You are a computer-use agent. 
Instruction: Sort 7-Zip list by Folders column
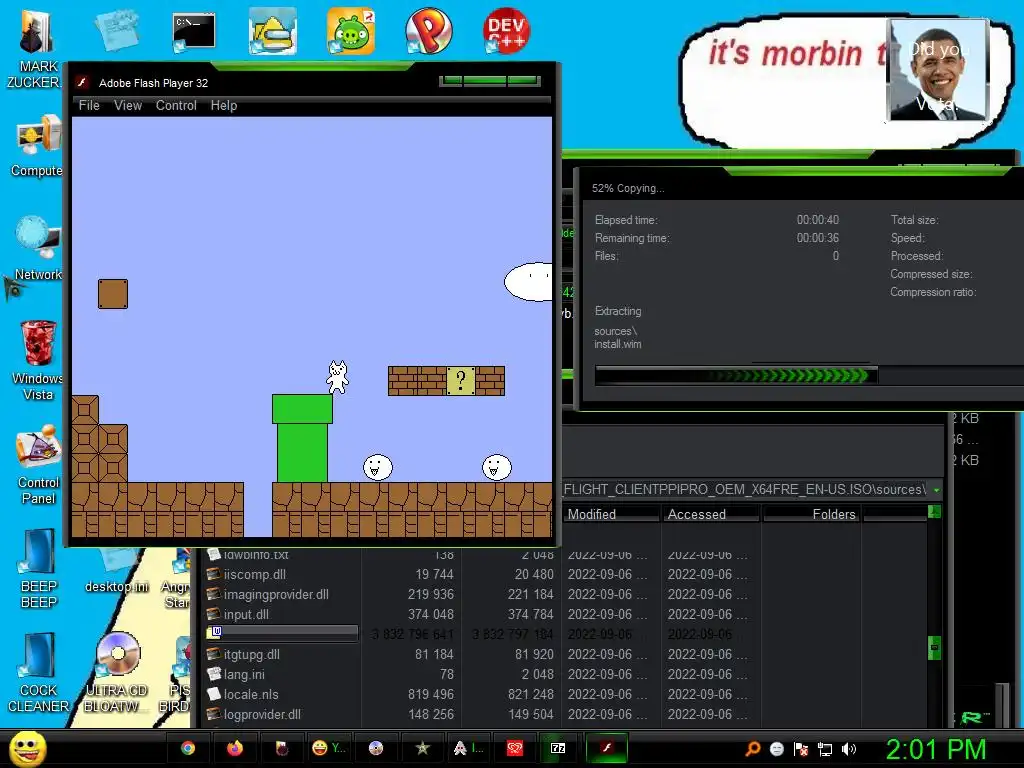(x=812, y=514)
